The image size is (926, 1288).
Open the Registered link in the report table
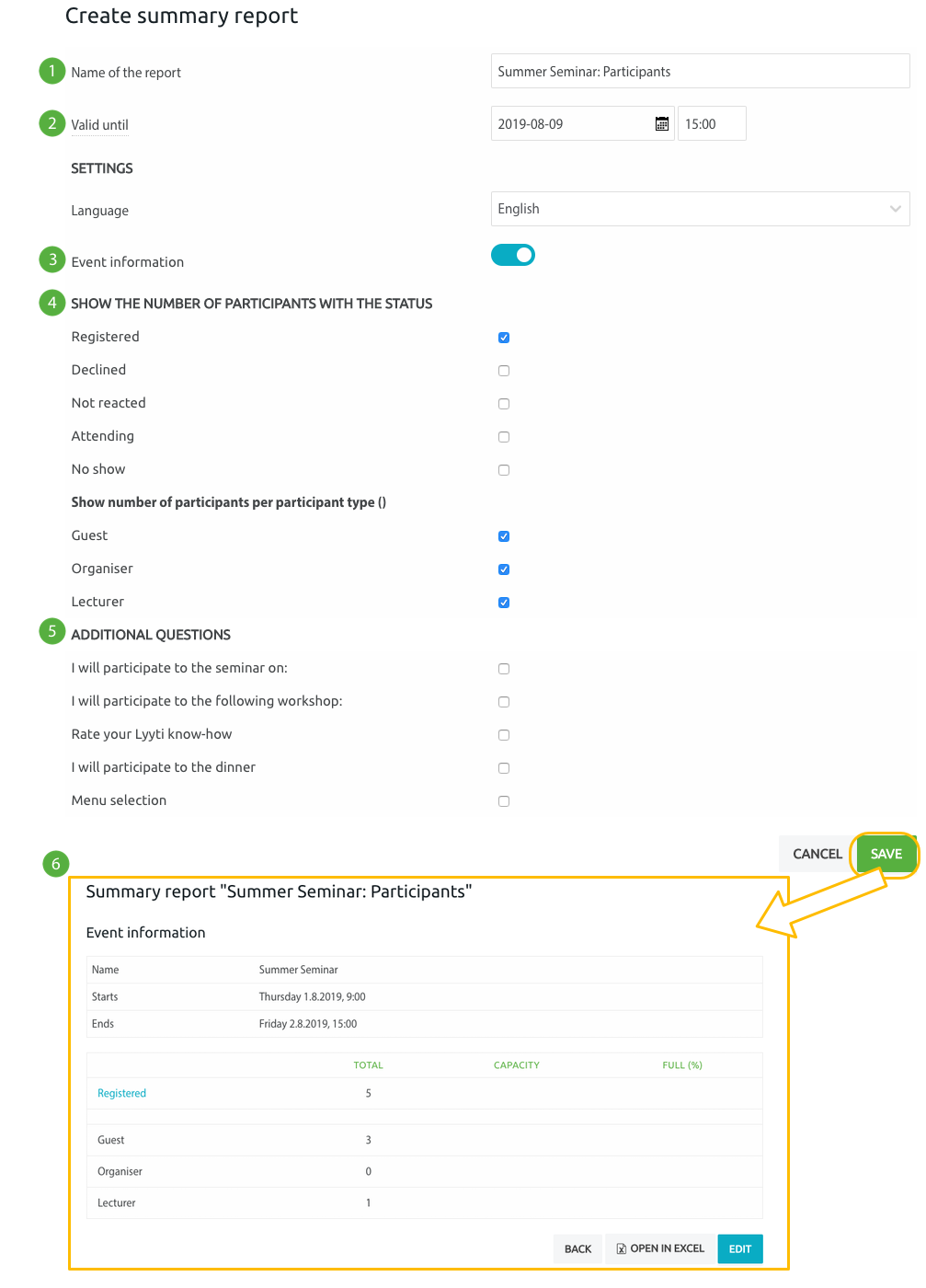(x=122, y=1093)
